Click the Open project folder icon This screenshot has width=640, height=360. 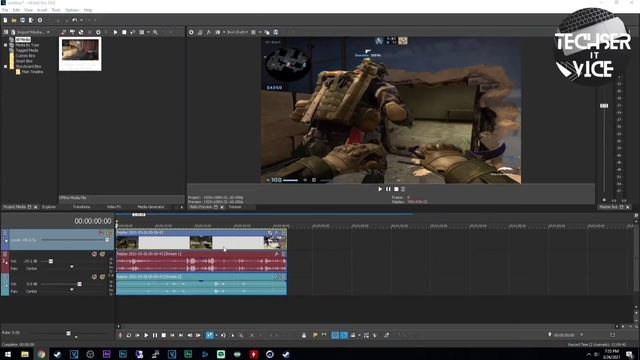[14, 20]
